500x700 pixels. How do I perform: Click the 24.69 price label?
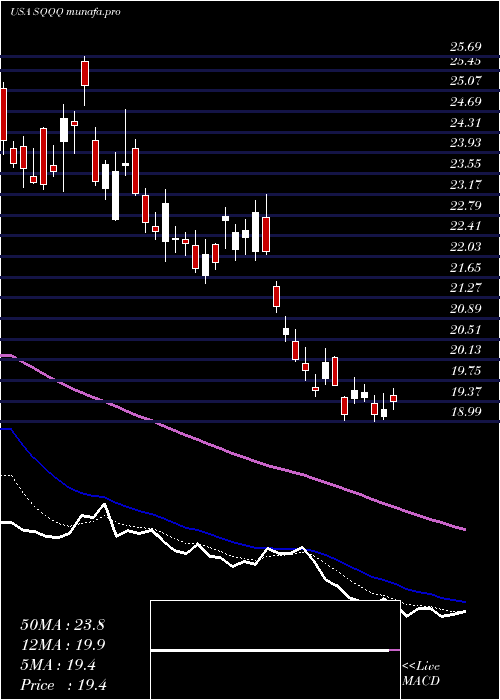coord(465,102)
